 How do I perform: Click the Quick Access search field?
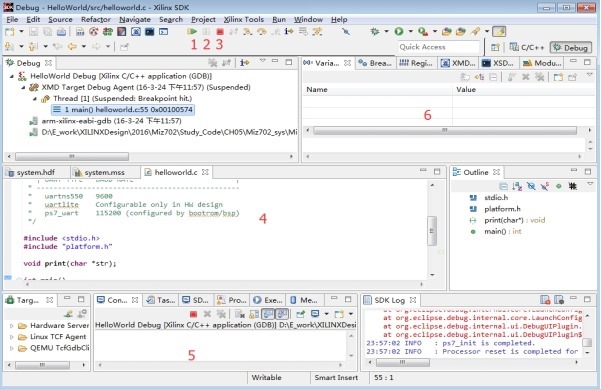tap(438, 47)
